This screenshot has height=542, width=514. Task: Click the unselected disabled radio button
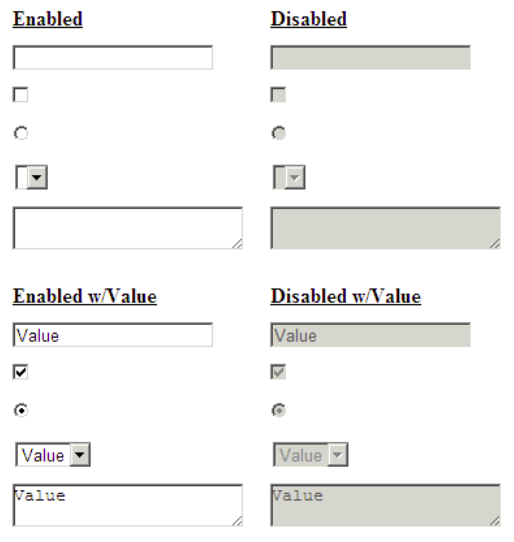click(x=279, y=133)
